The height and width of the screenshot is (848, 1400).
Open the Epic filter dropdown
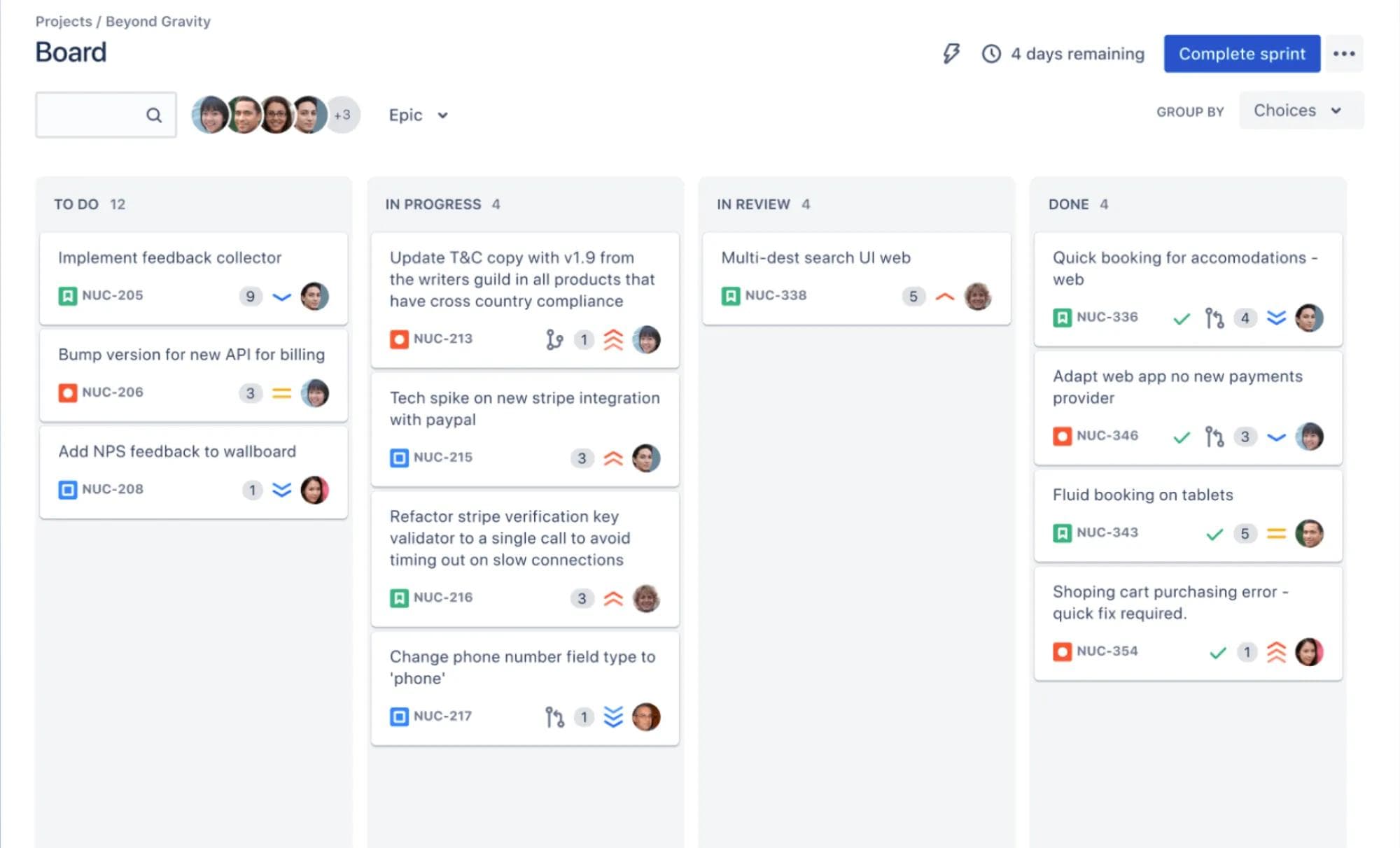(418, 115)
